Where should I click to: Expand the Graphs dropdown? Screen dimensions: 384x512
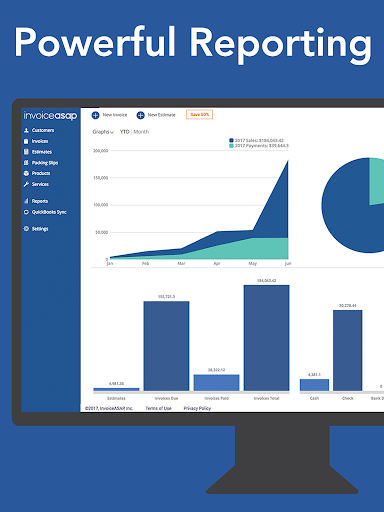[103, 132]
